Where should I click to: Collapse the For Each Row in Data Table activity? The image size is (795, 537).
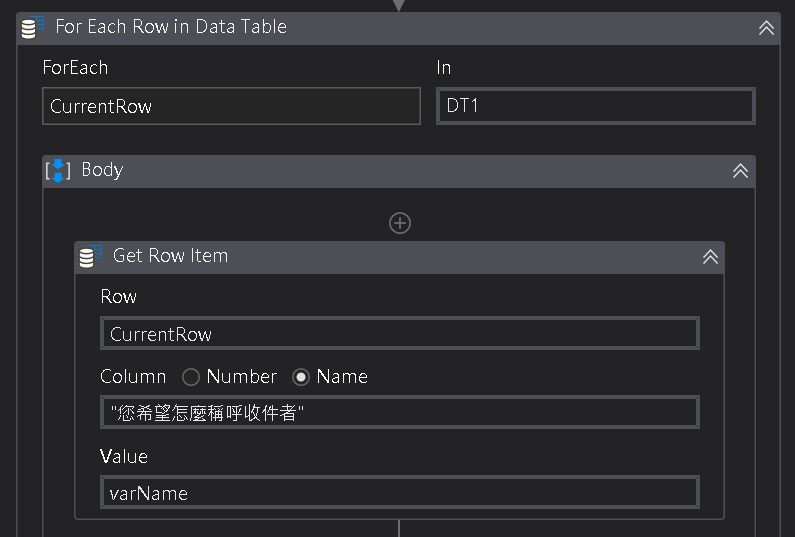point(766,28)
